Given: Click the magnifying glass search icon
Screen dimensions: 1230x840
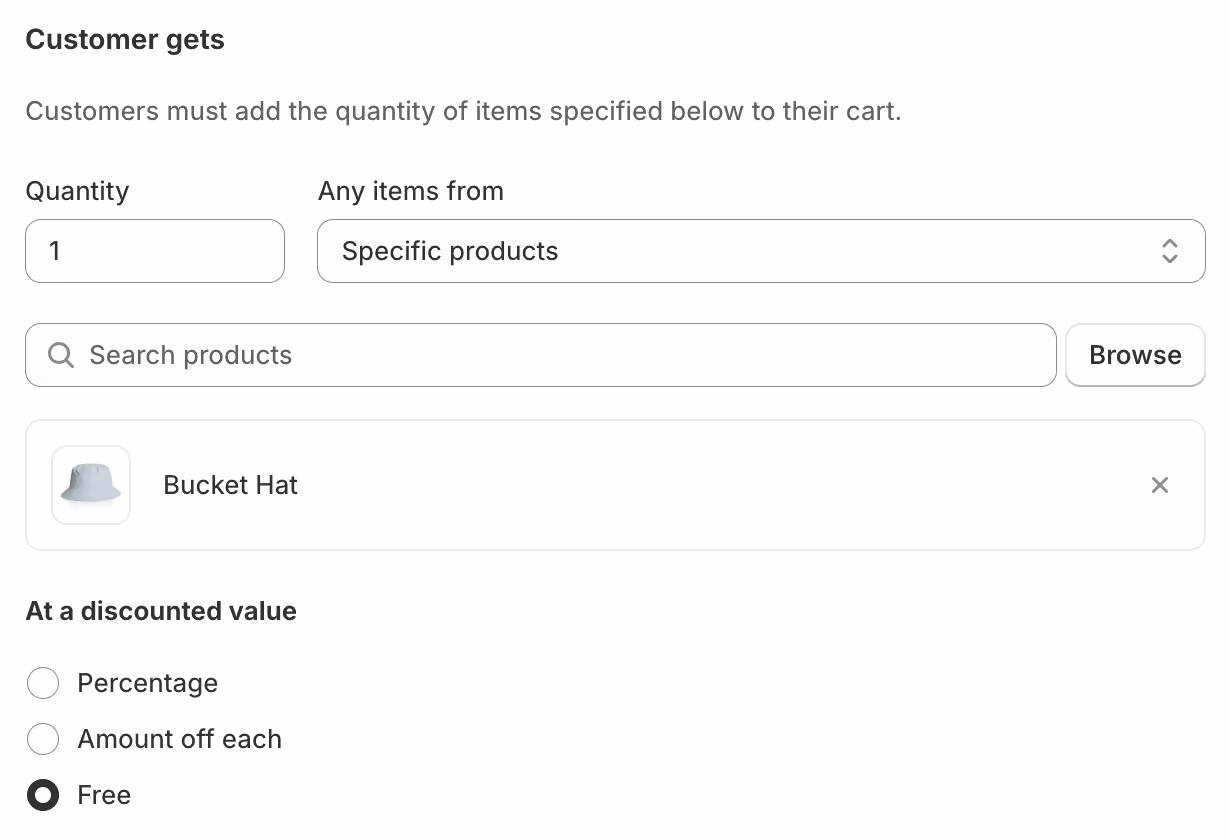Looking at the screenshot, I should point(61,355).
